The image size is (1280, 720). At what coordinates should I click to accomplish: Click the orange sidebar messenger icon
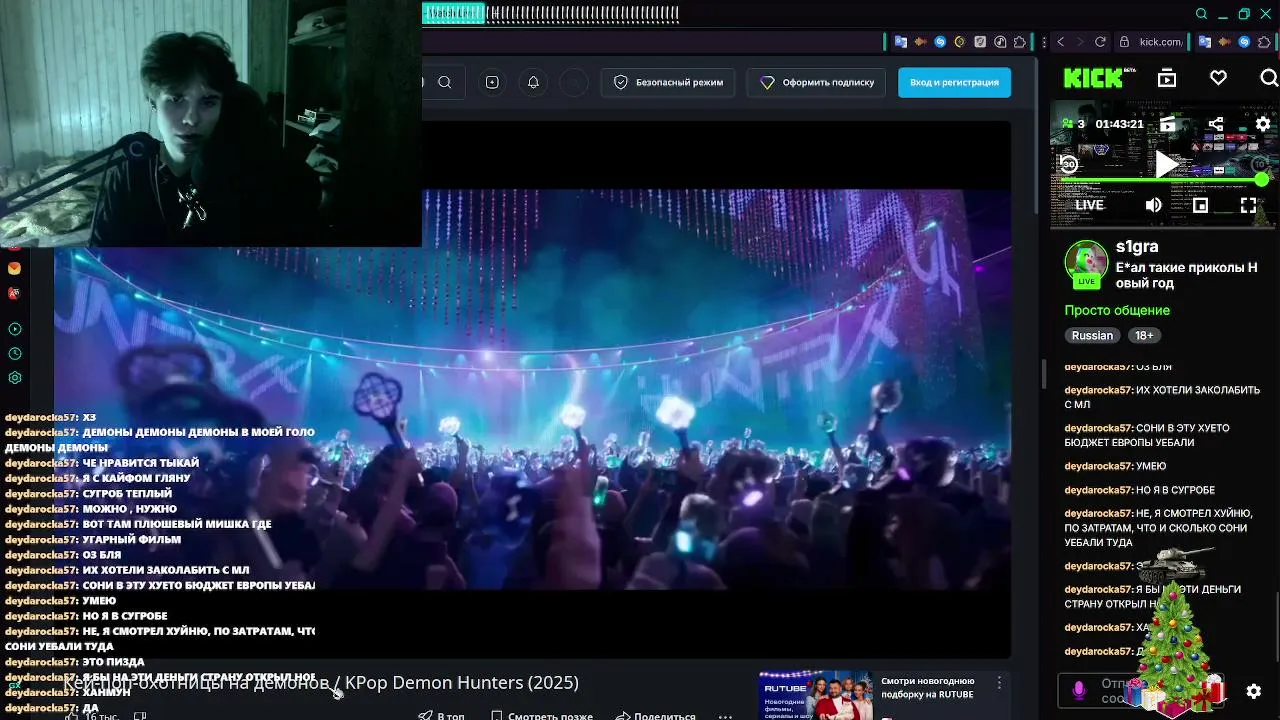pos(14,268)
